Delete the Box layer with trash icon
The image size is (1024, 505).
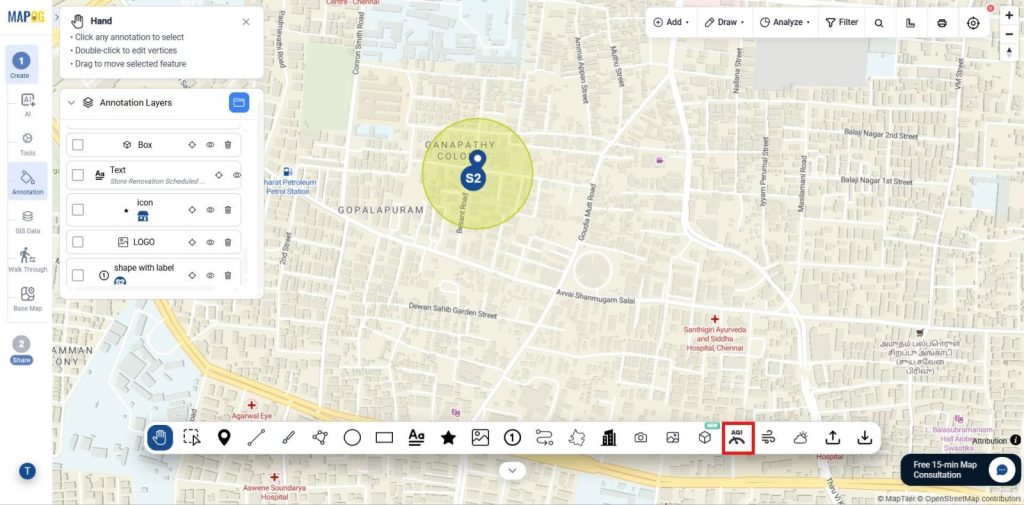[228, 145]
